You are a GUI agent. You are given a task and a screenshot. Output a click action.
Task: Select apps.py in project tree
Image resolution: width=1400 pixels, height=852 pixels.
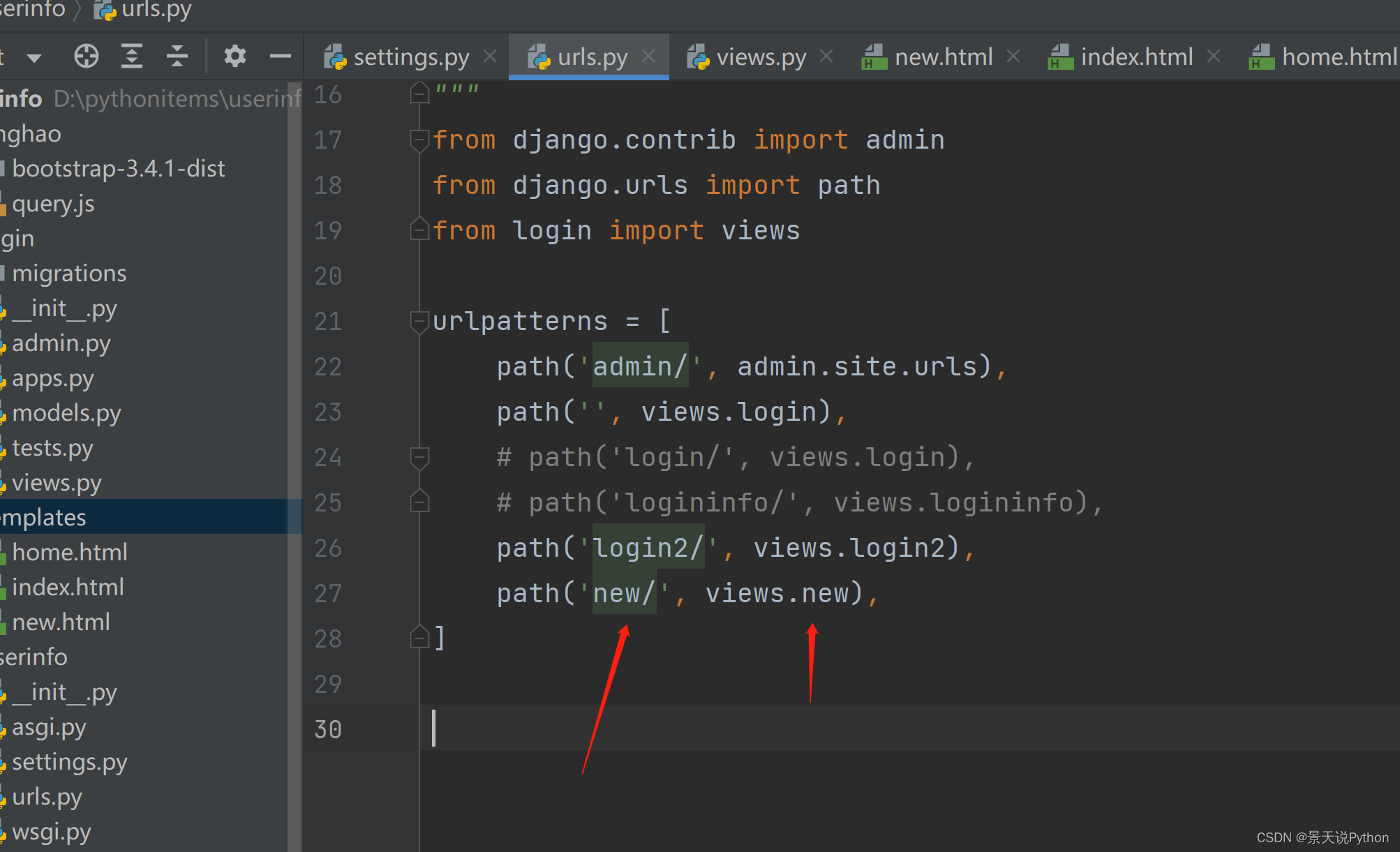[x=52, y=378]
